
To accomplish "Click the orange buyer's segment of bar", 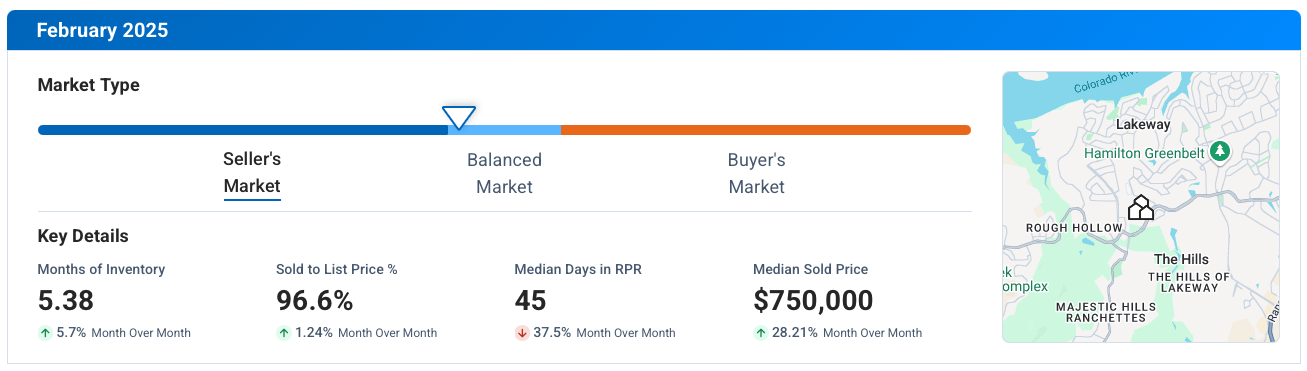I will pyautogui.click(x=766, y=130).
